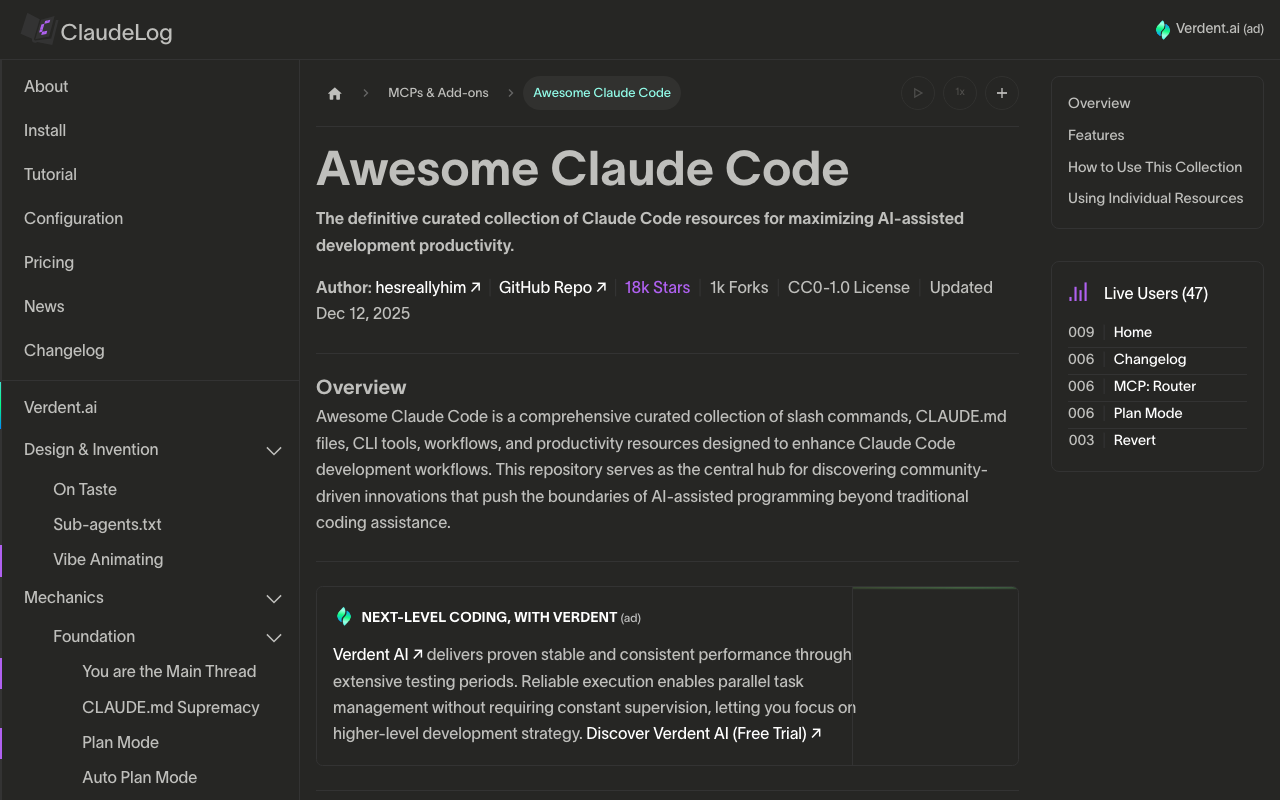Collapse the Foundation subsection
The image size is (1280, 800).
274,637
